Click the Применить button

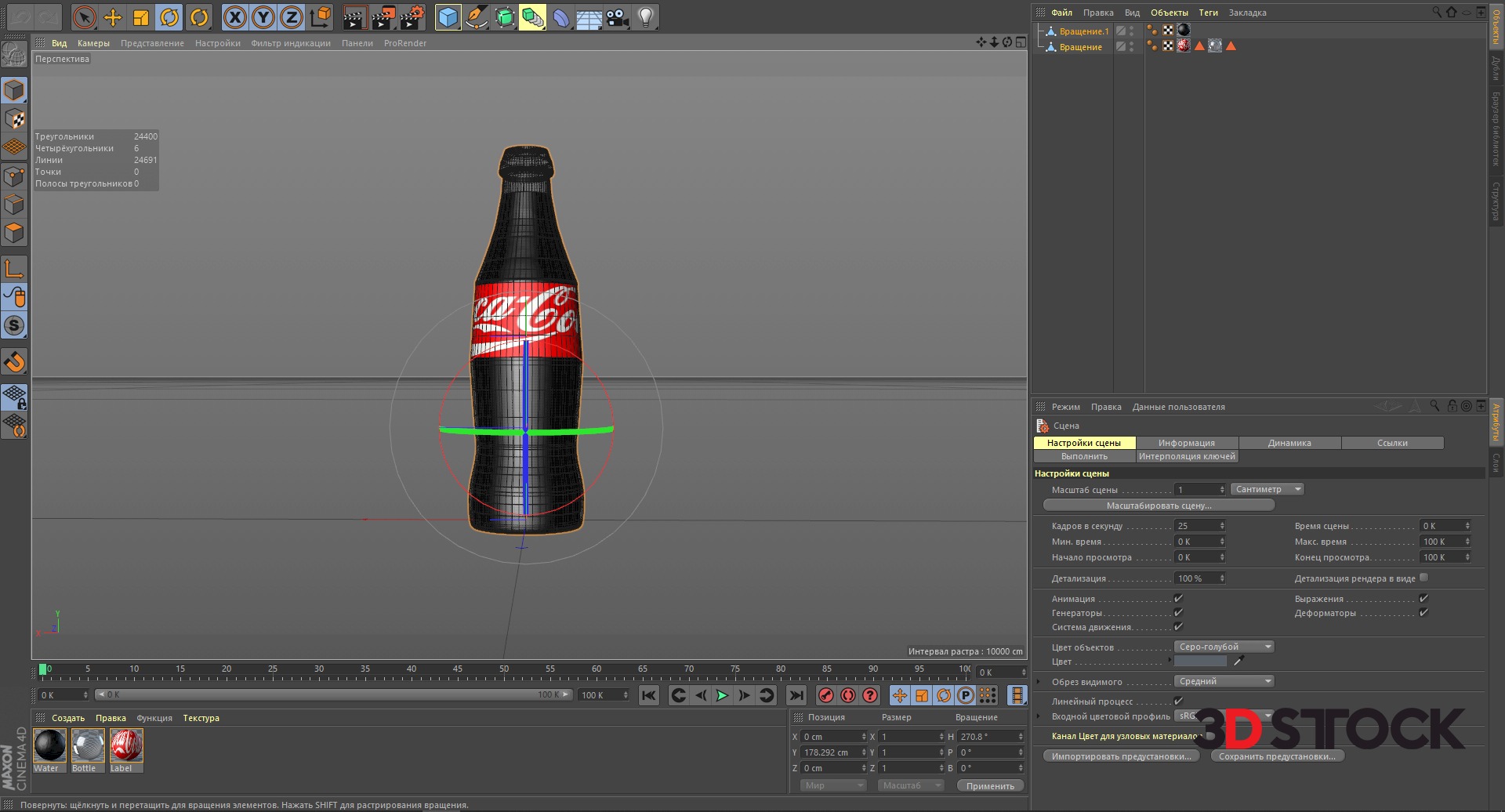(x=989, y=785)
